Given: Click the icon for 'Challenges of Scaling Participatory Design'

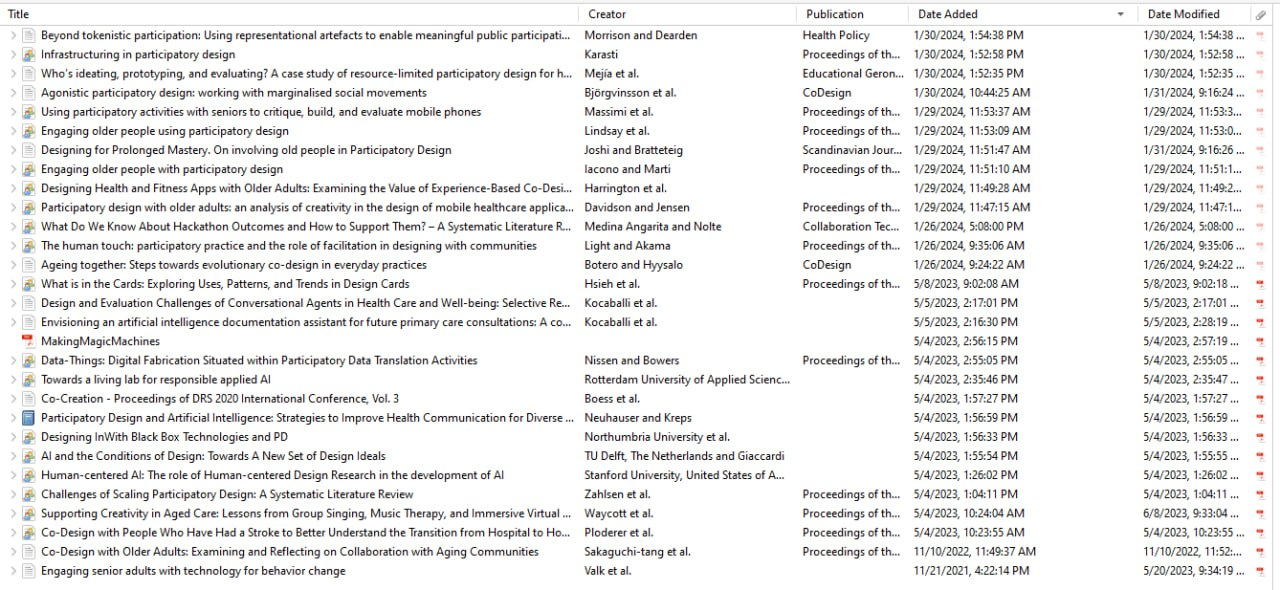Looking at the screenshot, I should pos(29,494).
